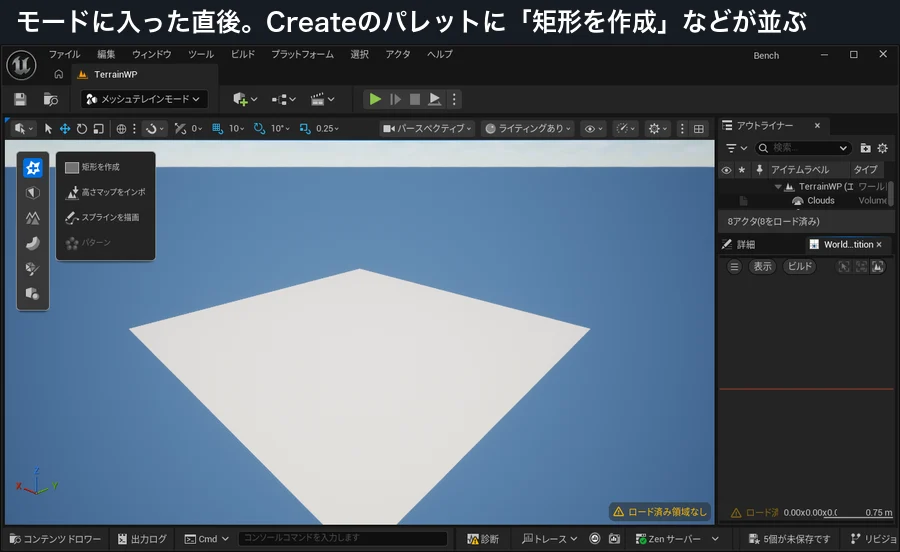Click the skip frame playback button
Image resolution: width=900 pixels, height=552 pixels.
[395, 99]
